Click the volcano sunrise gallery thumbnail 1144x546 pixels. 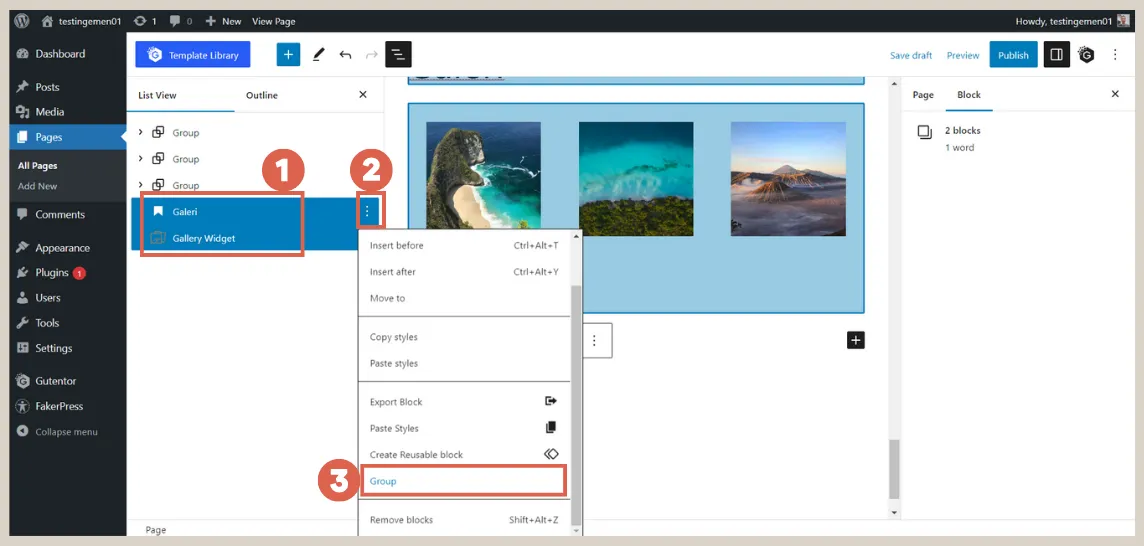(788, 179)
